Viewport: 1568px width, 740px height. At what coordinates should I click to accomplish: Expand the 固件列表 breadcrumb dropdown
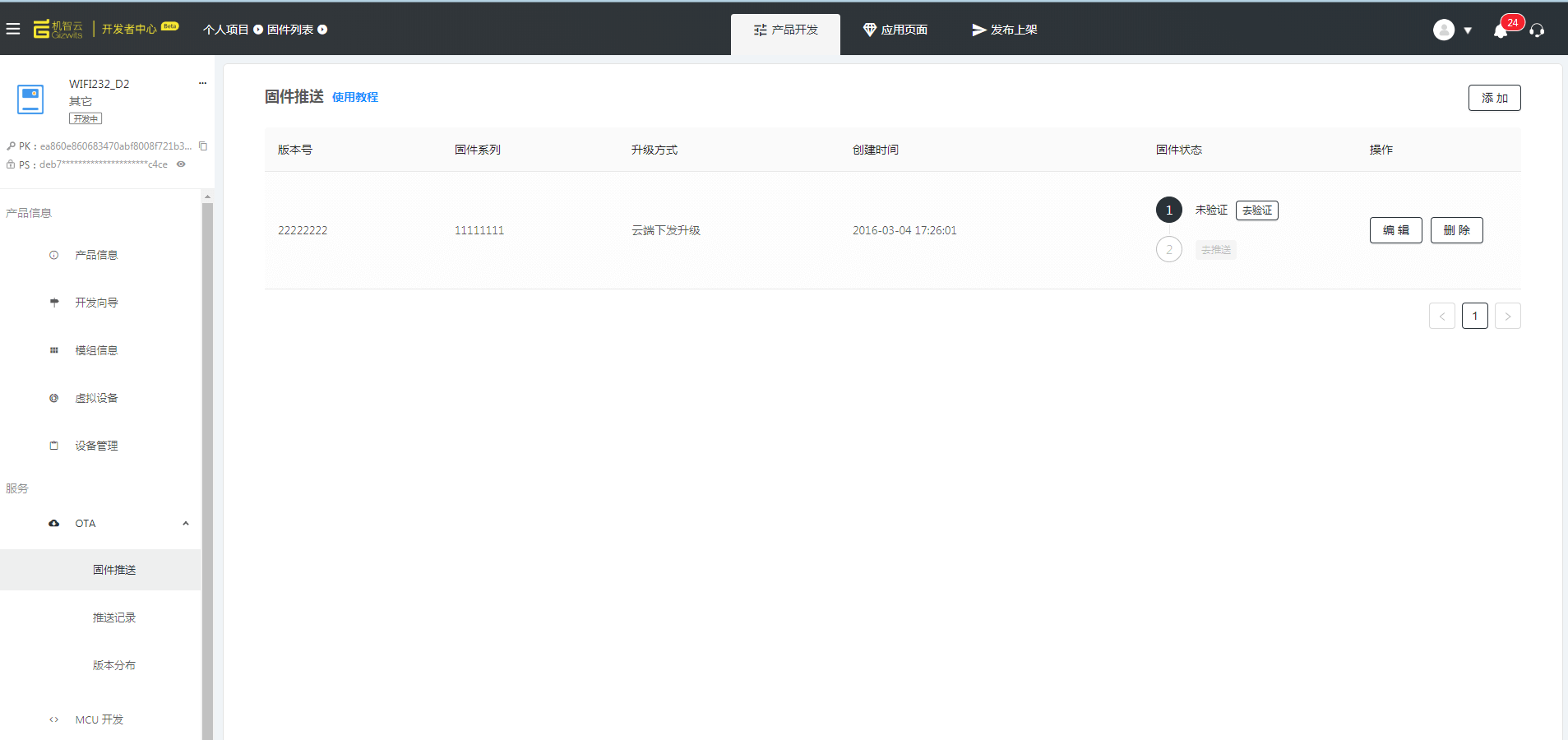pos(322,30)
